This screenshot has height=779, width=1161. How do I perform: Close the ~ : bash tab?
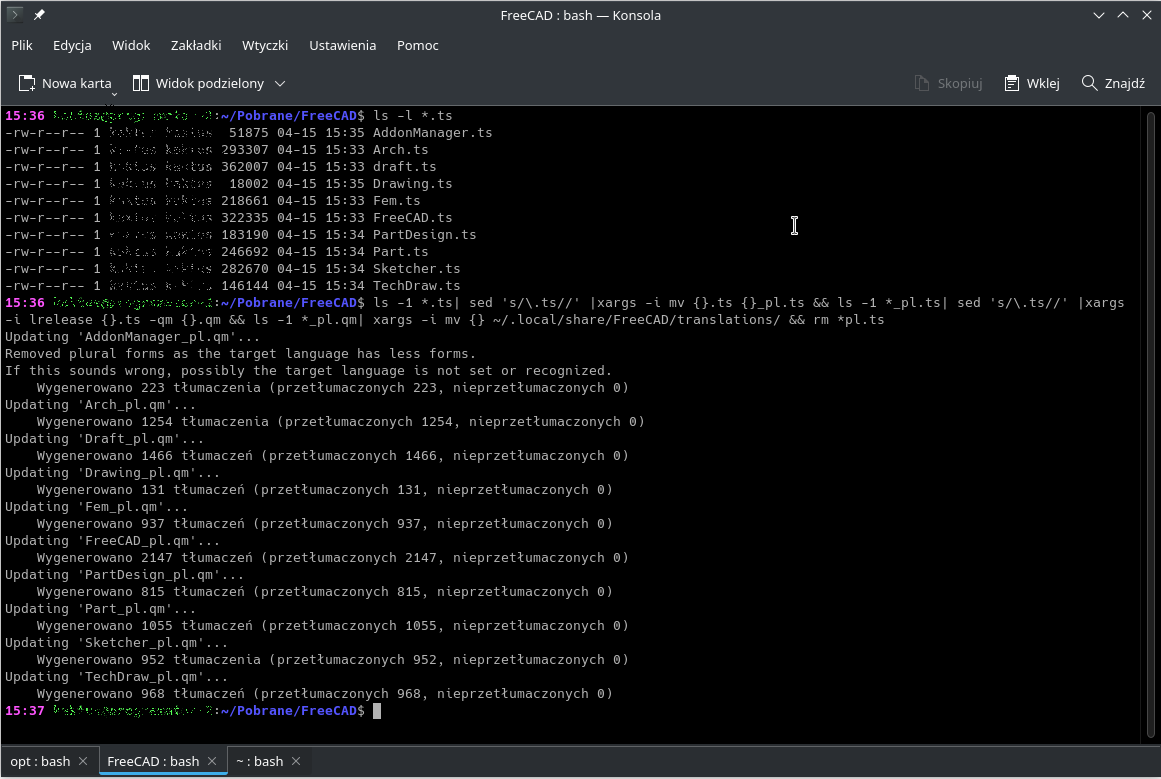(296, 761)
